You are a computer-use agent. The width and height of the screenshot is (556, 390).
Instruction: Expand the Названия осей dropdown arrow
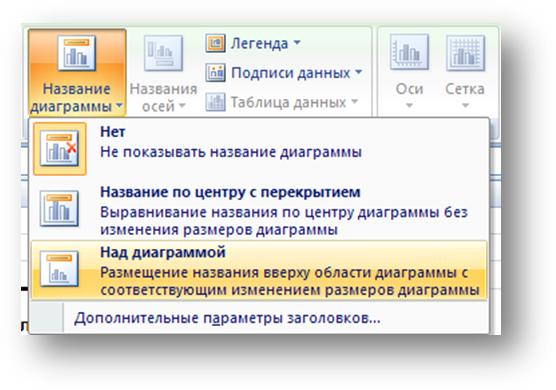pos(182,106)
